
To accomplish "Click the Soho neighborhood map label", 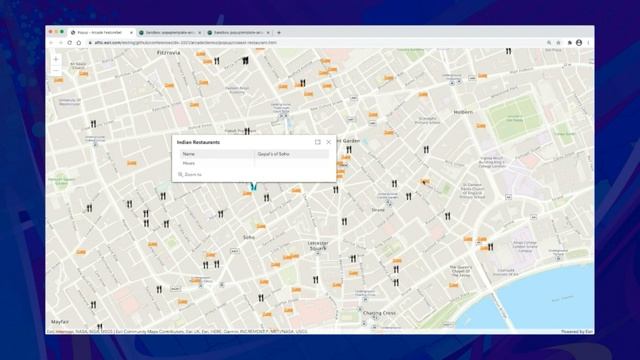I will [249, 237].
